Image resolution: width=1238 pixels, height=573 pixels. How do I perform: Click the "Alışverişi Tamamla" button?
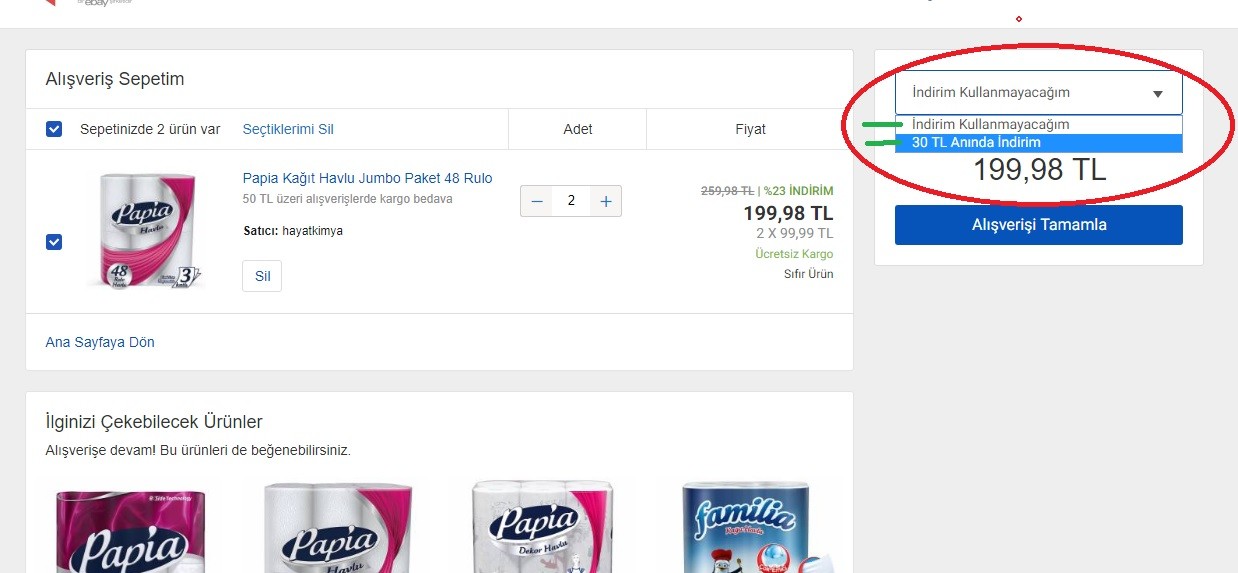click(1038, 225)
